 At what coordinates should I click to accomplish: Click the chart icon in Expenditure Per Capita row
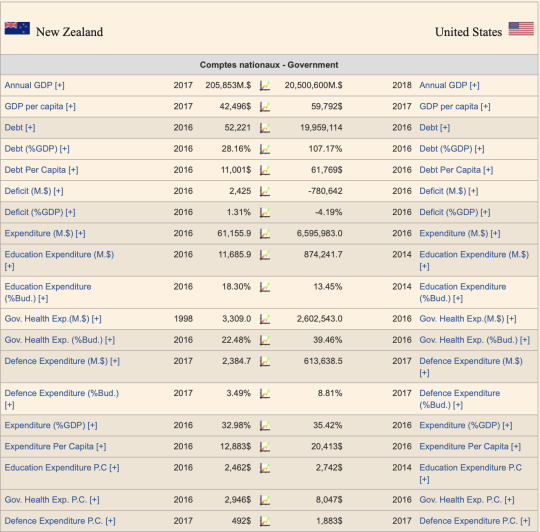[265, 447]
